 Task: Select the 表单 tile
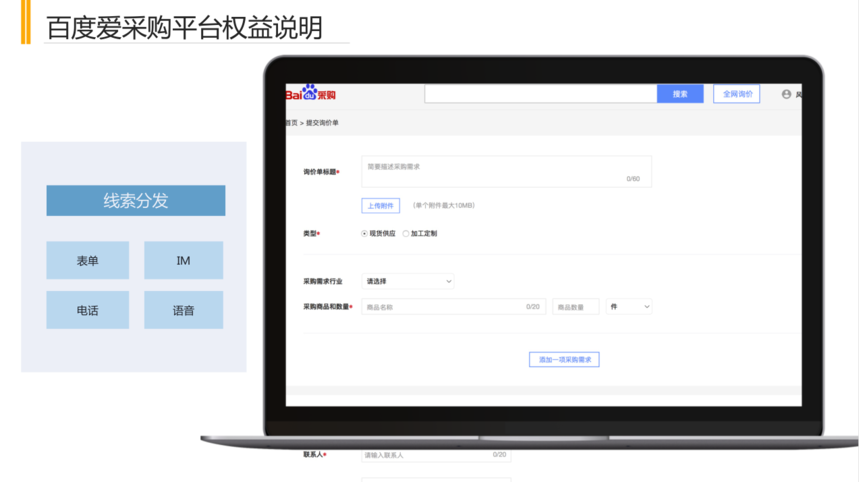88,260
